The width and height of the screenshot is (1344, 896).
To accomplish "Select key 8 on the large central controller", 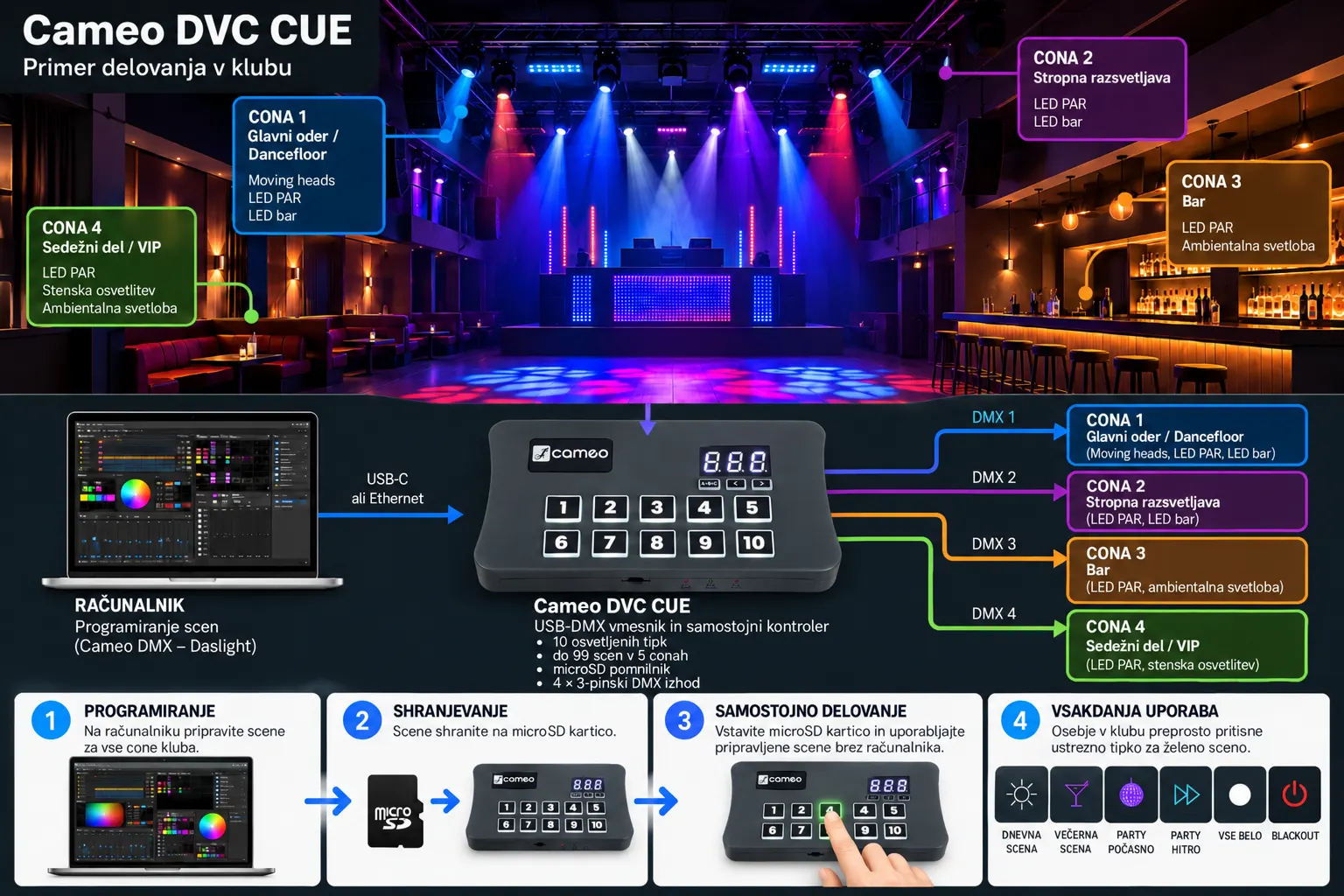I will (656, 543).
